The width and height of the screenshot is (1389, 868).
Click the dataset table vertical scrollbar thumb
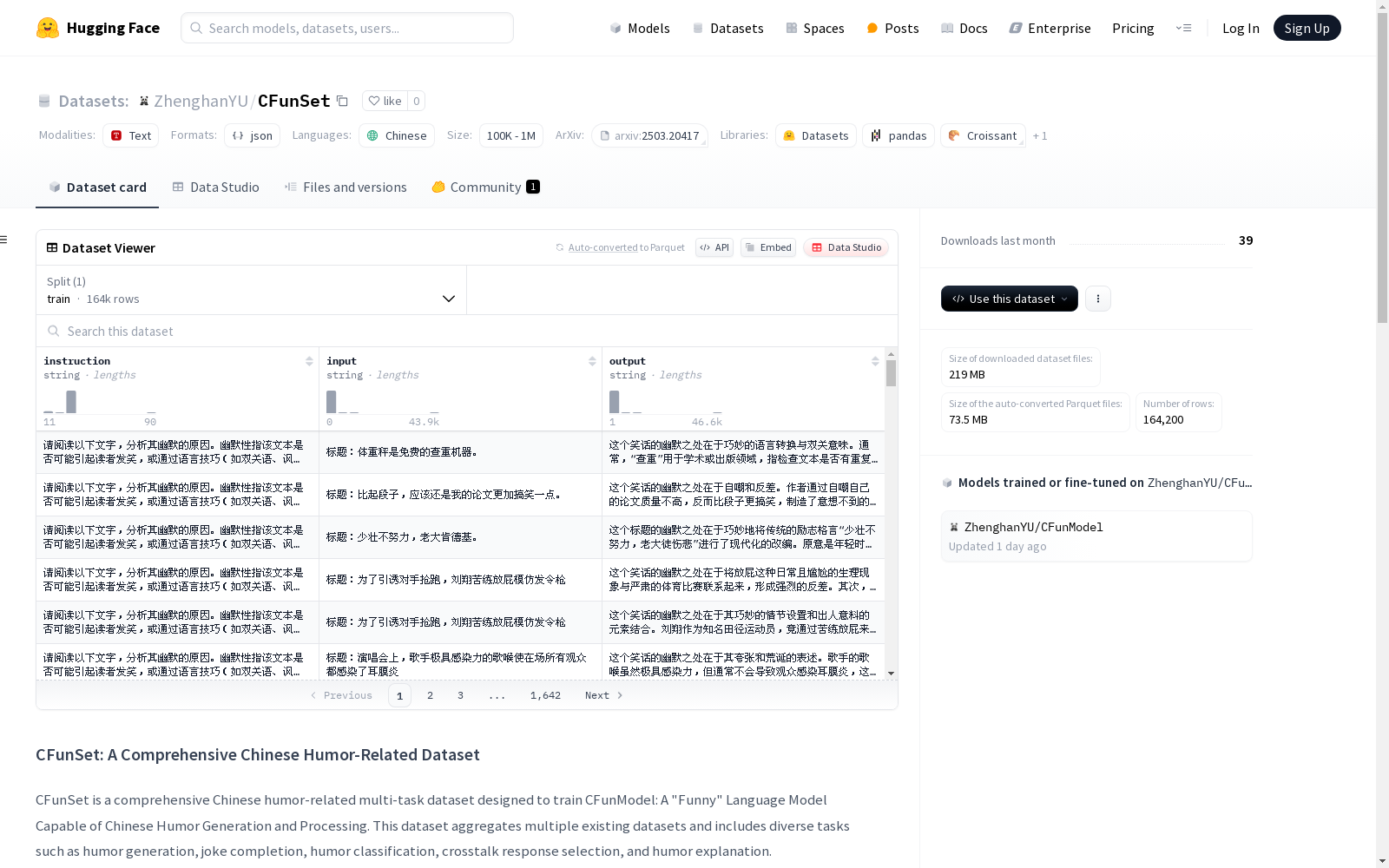[891, 373]
